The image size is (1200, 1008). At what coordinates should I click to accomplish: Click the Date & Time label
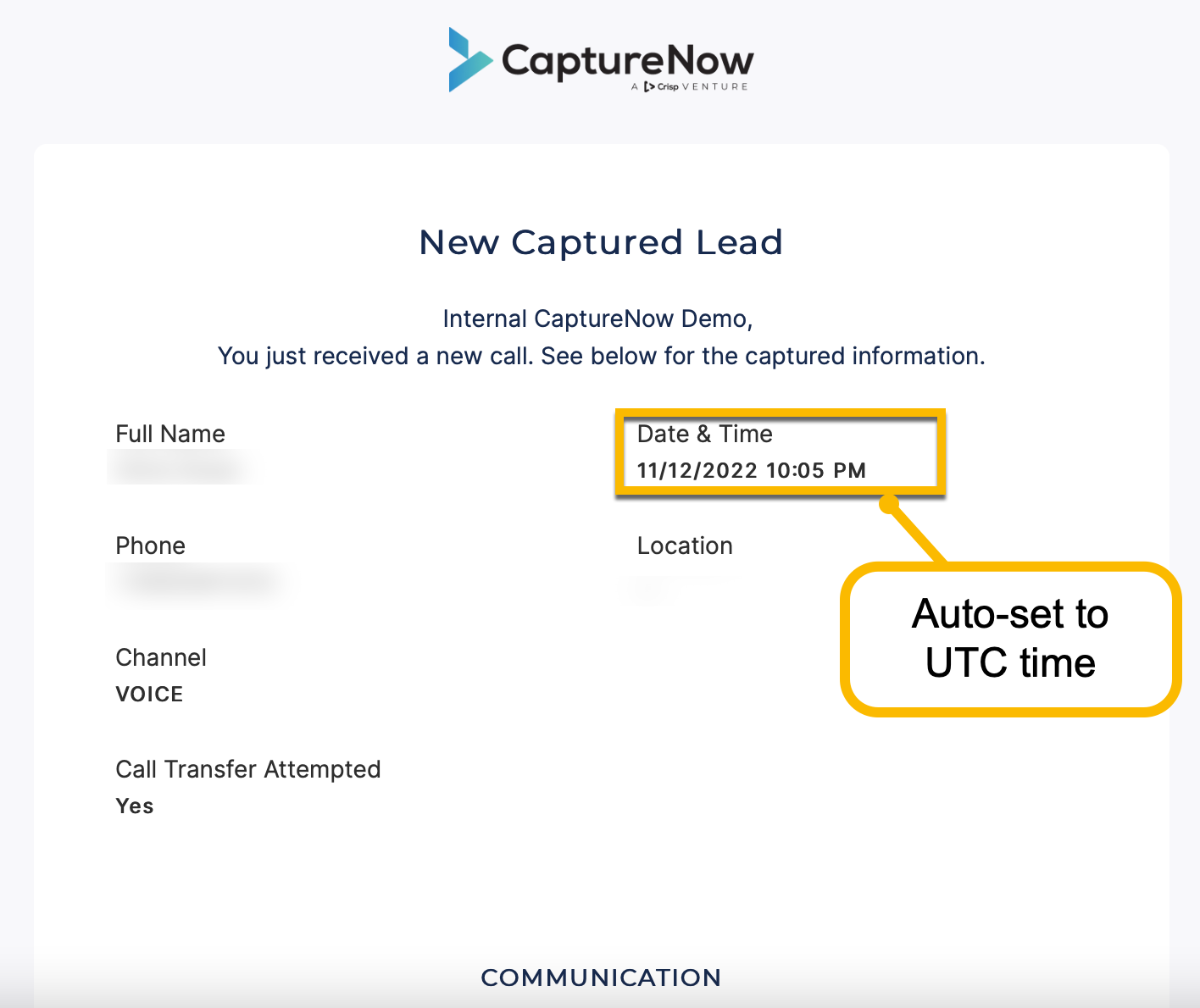tap(704, 434)
